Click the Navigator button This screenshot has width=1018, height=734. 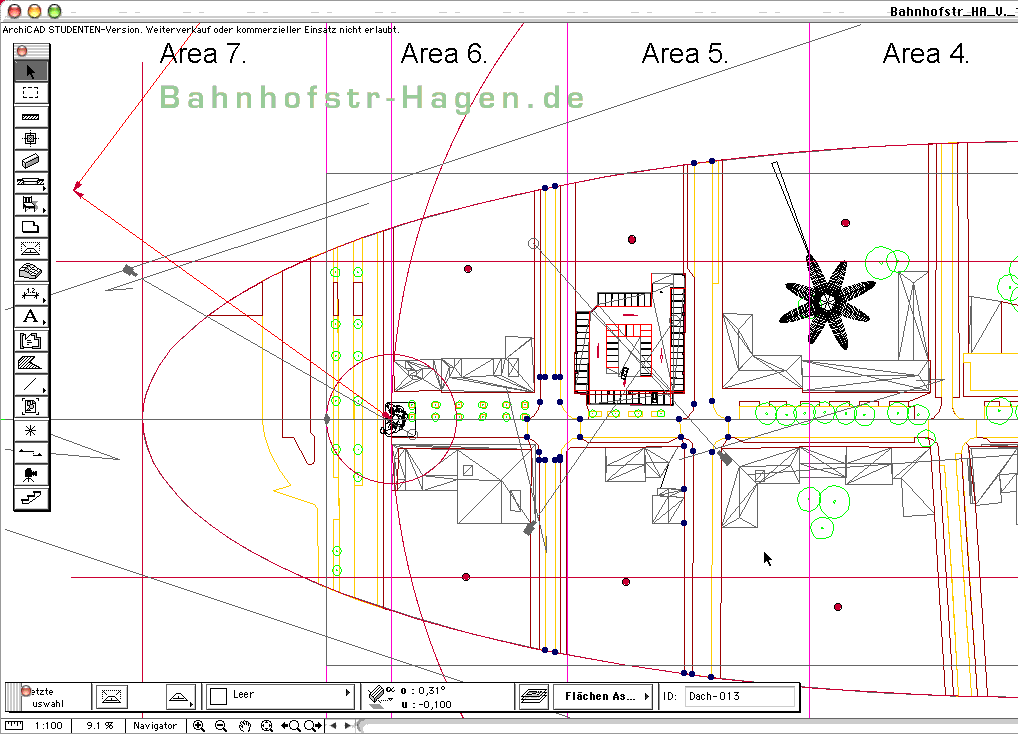pyautogui.click(x=155, y=726)
